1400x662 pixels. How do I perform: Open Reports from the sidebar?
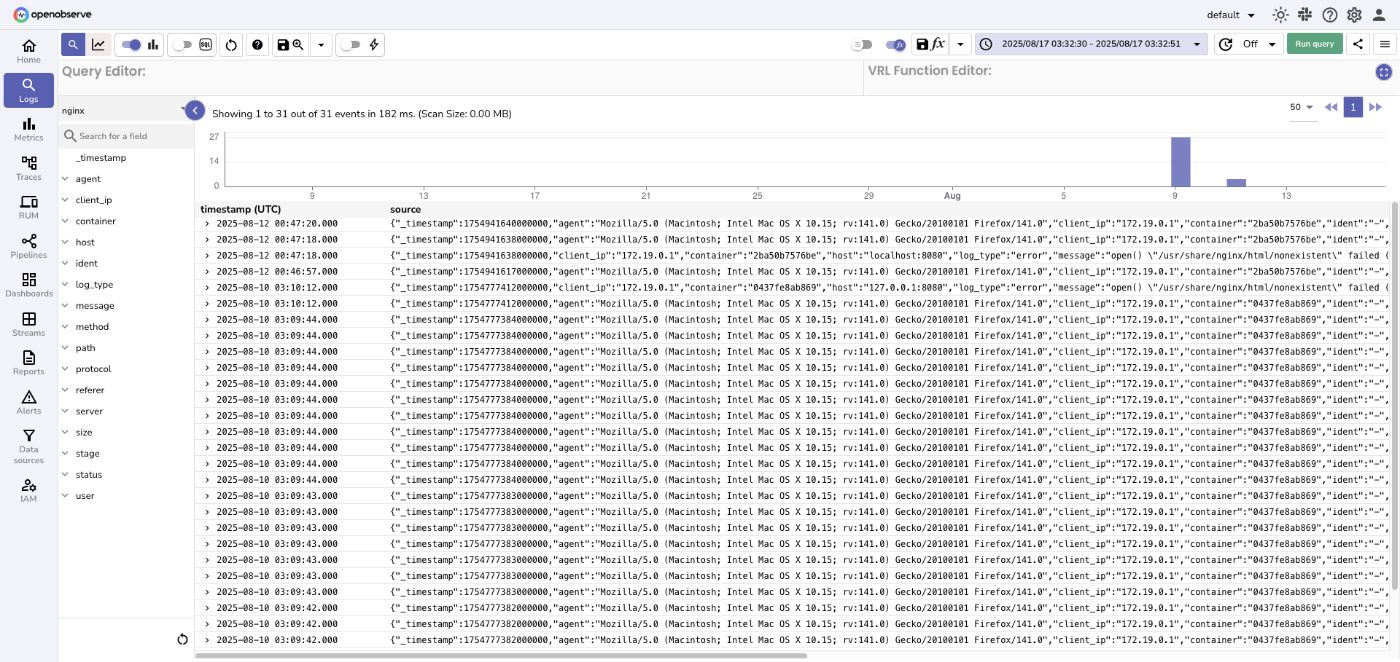point(28,363)
